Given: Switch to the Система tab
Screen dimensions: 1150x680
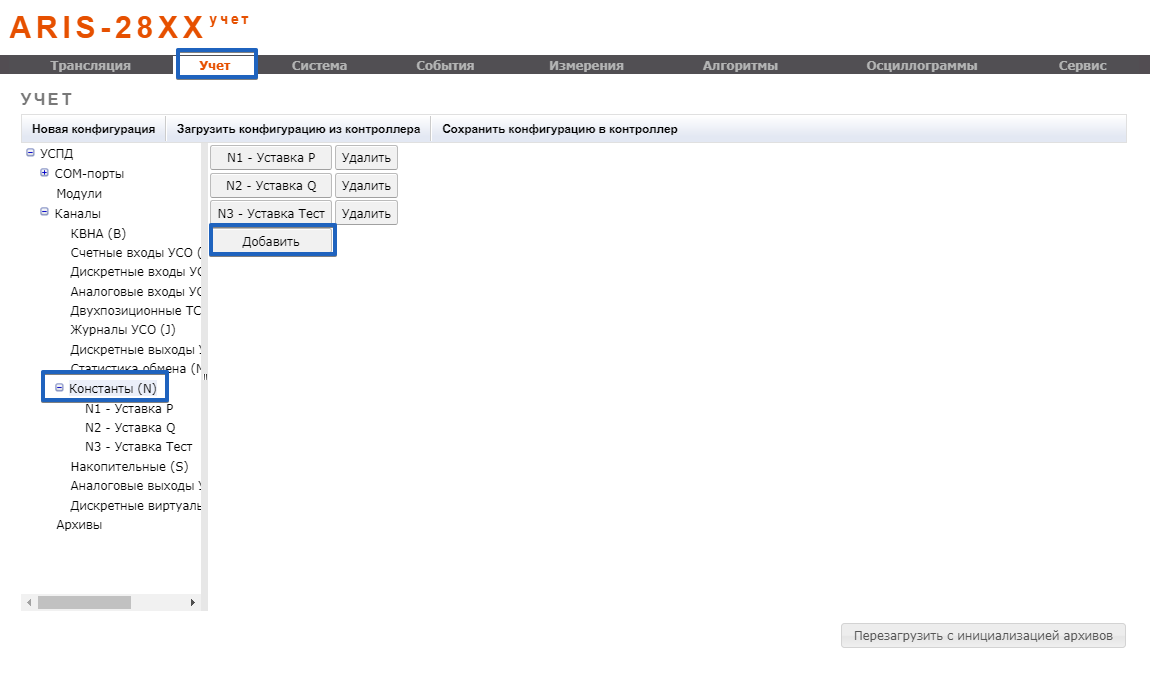Looking at the screenshot, I should click(319, 66).
